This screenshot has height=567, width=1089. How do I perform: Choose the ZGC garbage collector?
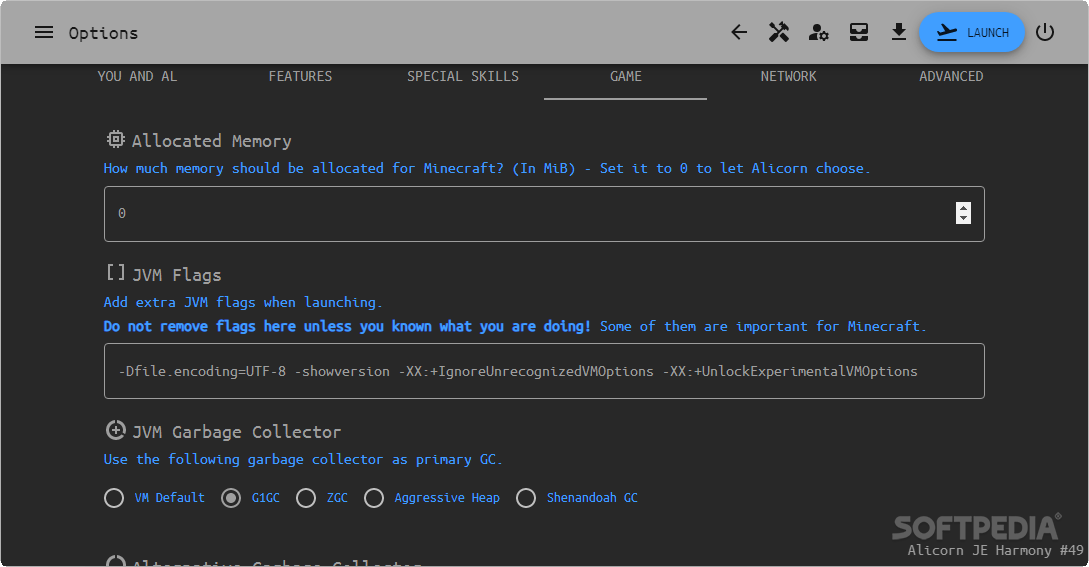click(x=306, y=498)
